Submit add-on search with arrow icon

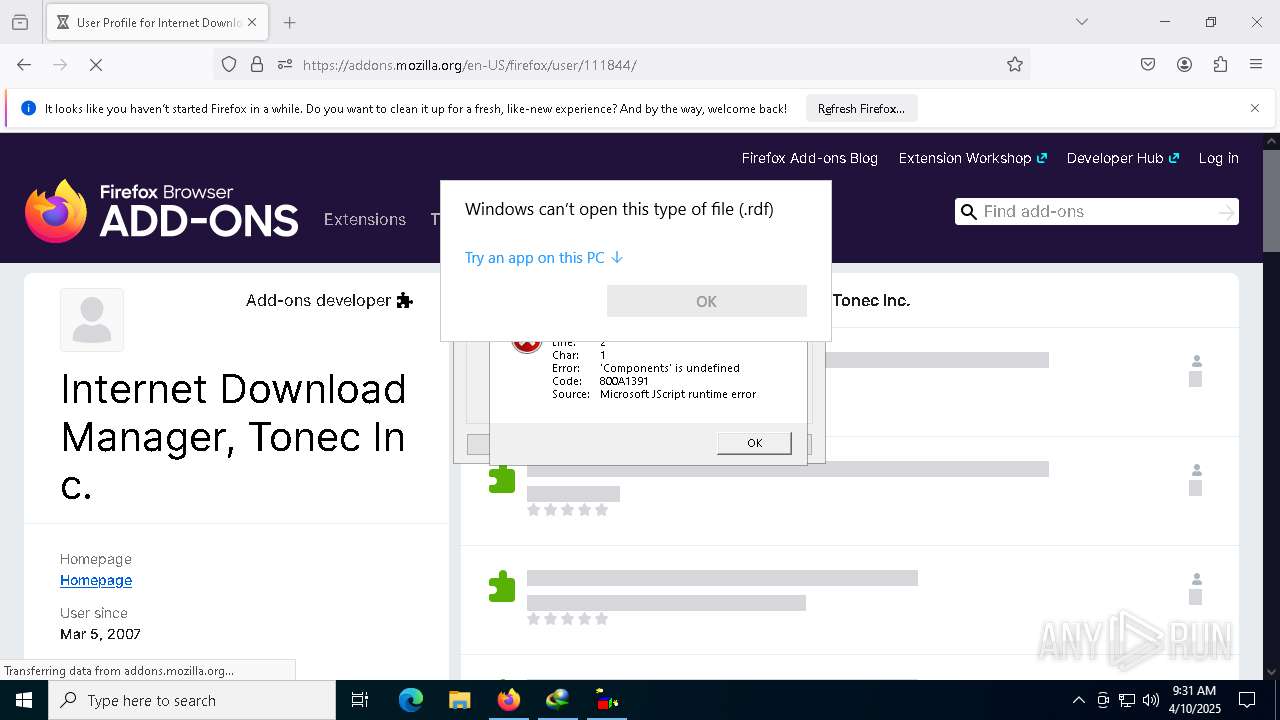1226,212
